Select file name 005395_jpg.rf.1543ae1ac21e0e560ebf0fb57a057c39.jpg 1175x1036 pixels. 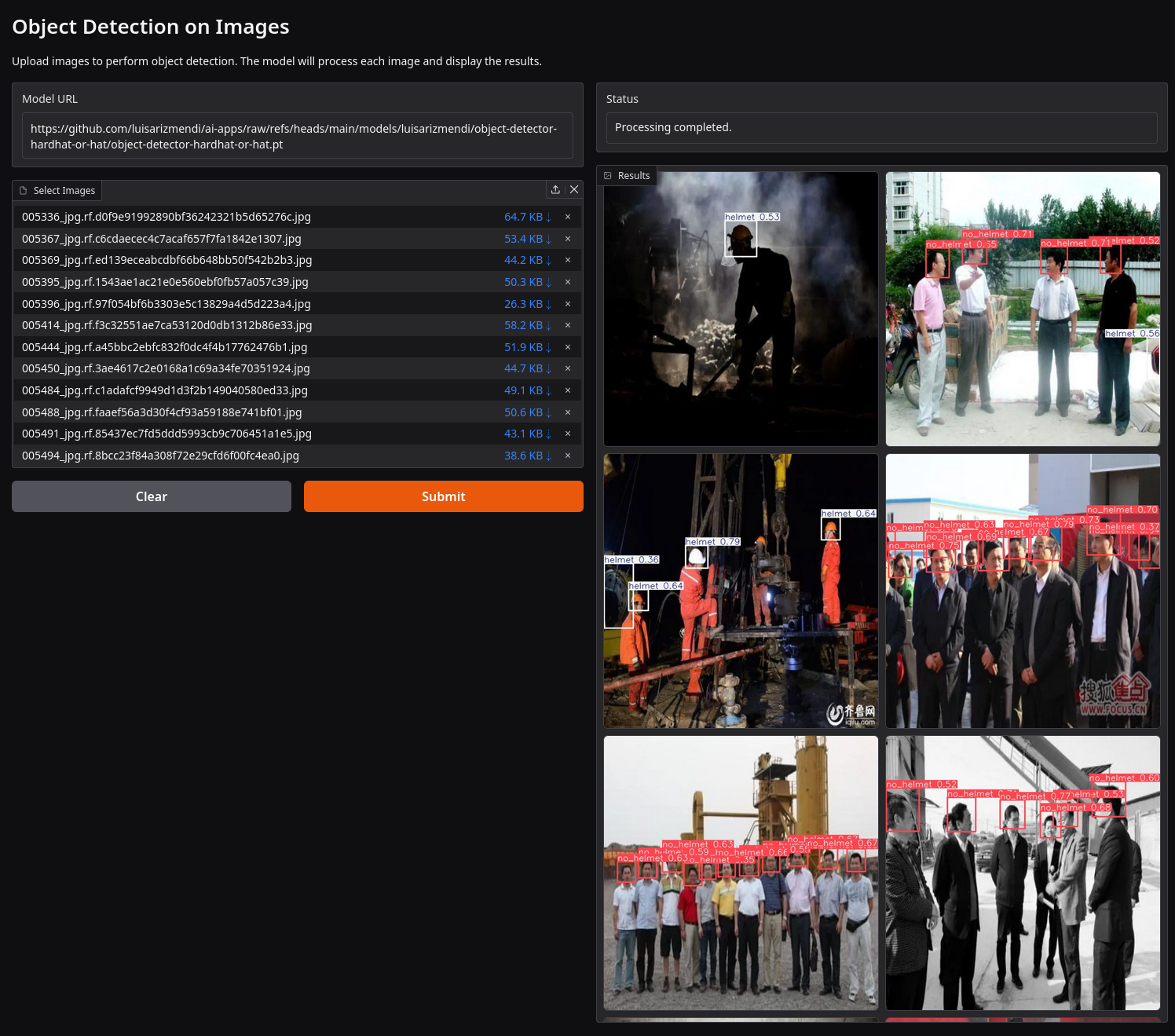165,282
